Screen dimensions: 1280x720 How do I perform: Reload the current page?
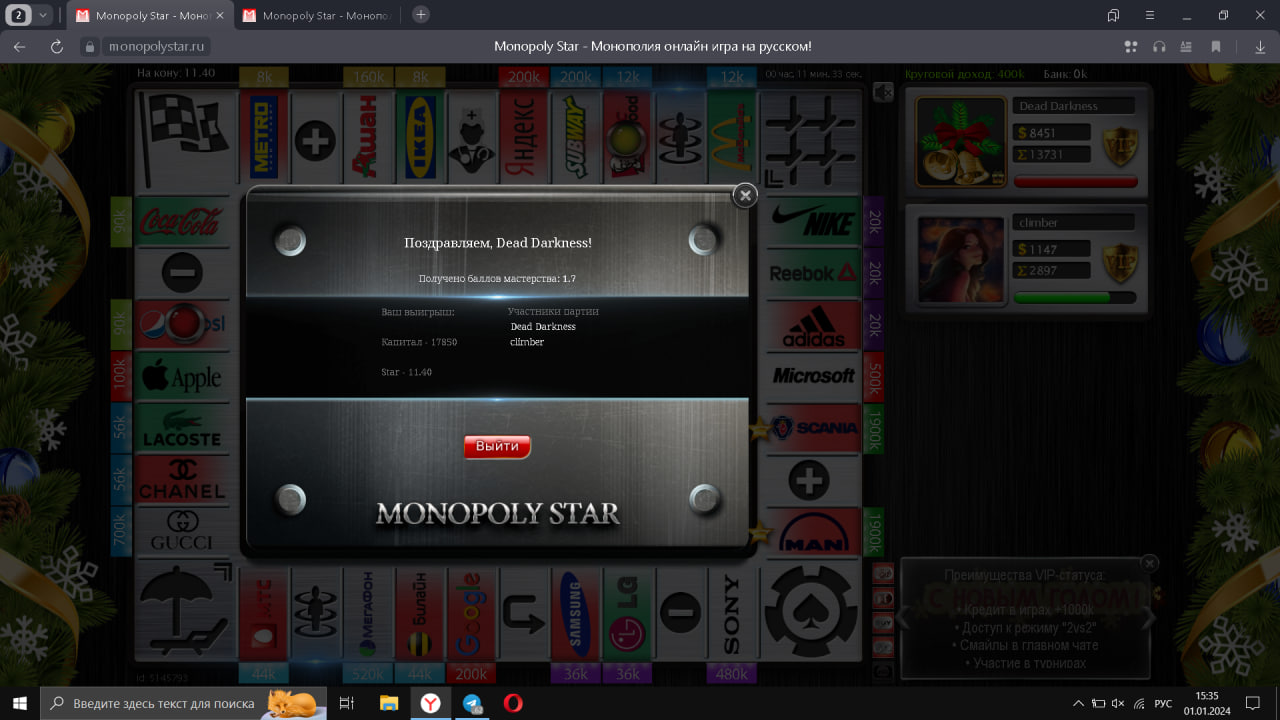tap(57, 46)
